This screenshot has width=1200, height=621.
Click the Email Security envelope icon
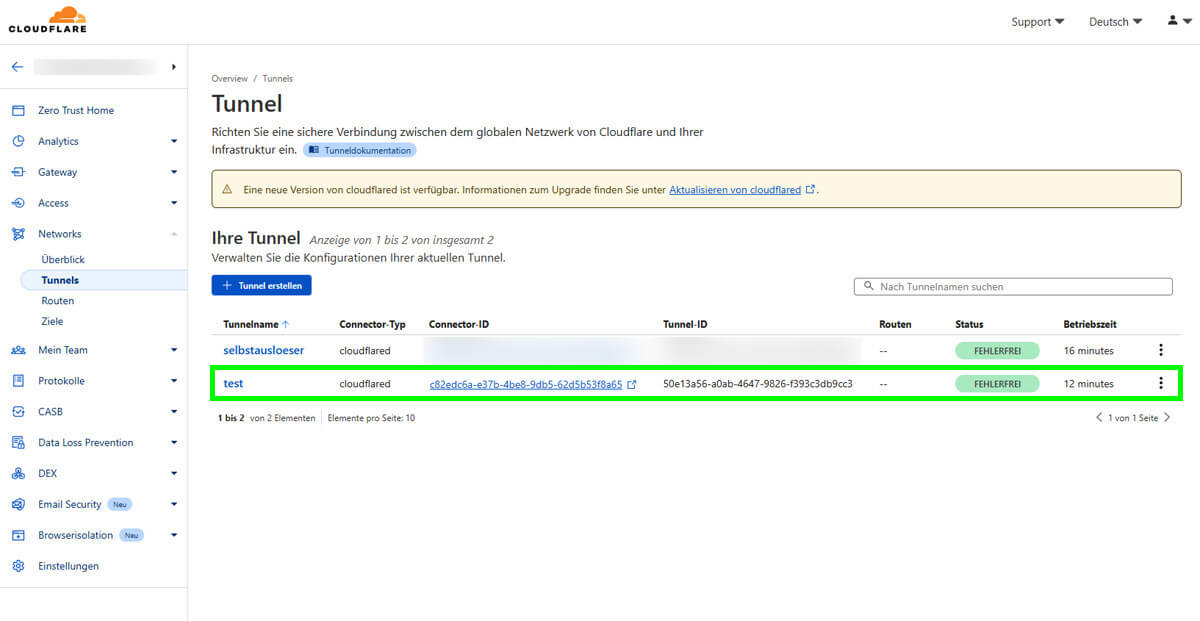tap(18, 504)
